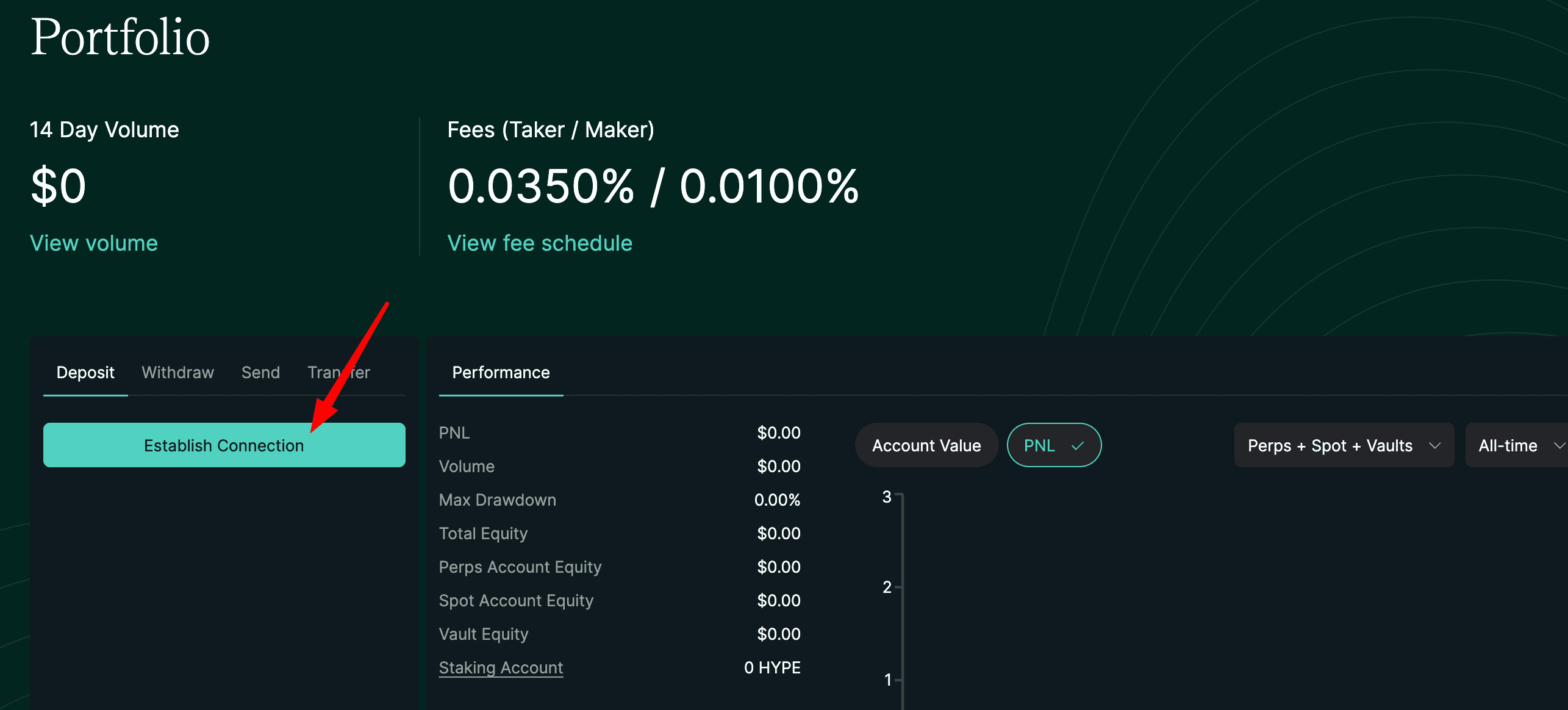Click the Fees taker/maker percentage value
Viewport: 1568px width, 710px height.
pos(653,186)
